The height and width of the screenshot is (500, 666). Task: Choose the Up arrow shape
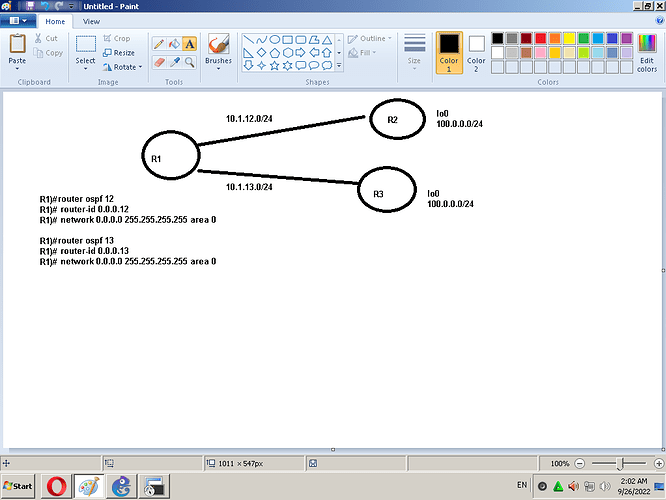(327, 53)
